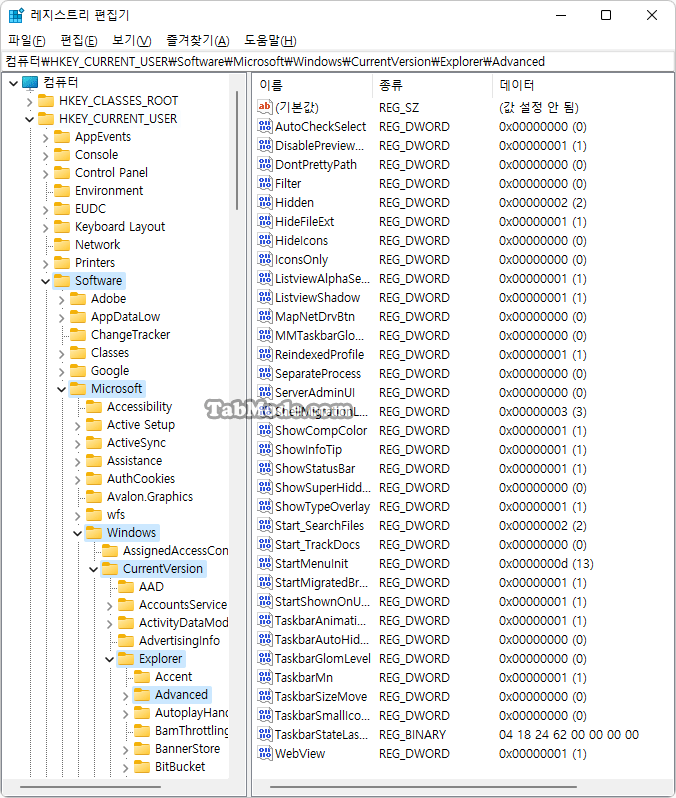Click the Explorer folder icon

(x=126, y=659)
